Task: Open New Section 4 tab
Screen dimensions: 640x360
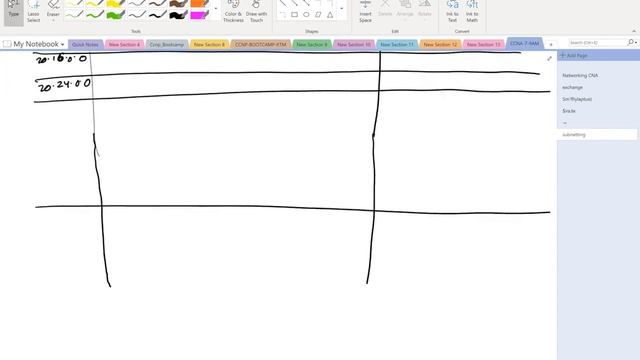Action: coord(124,44)
